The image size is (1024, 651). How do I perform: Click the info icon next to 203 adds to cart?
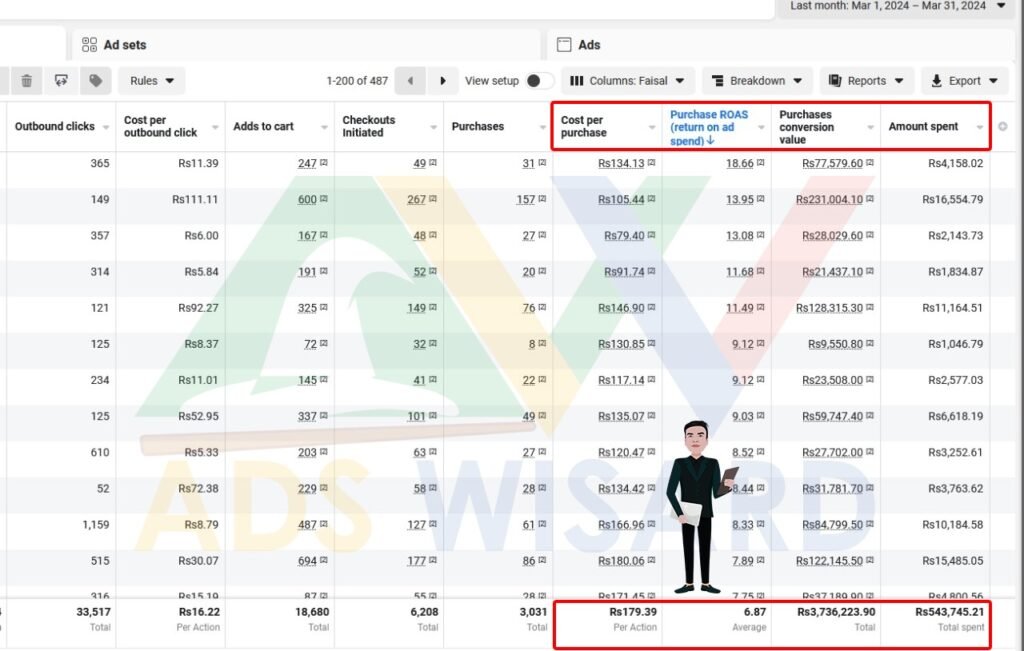click(x=324, y=451)
